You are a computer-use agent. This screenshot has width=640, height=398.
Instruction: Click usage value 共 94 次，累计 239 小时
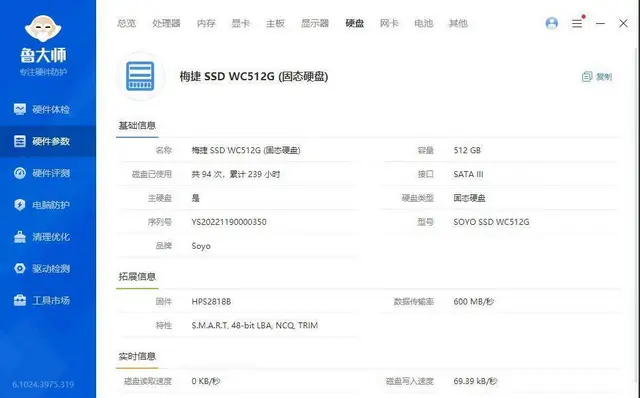236,174
